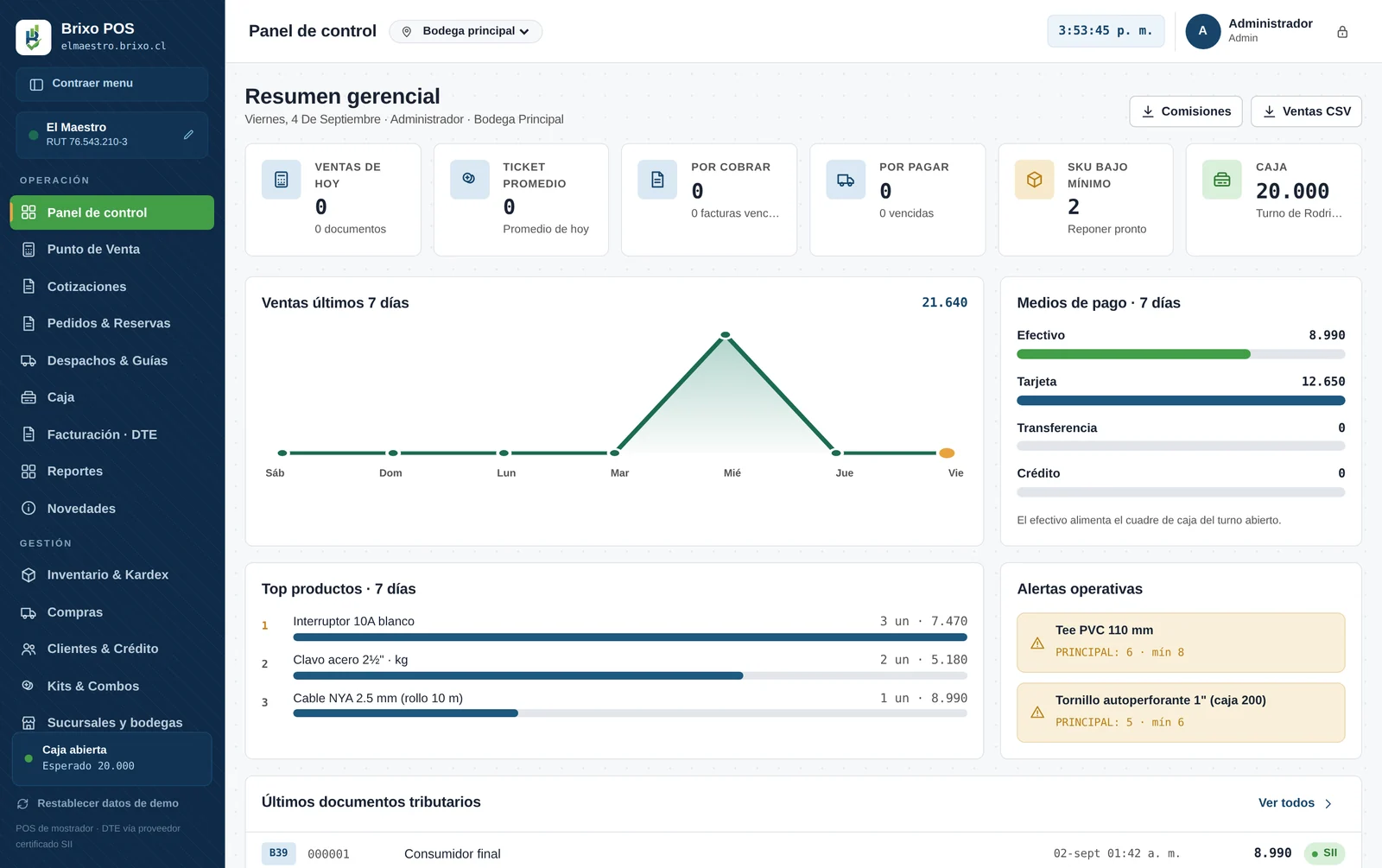Open Reportes in the sidebar

pyautogui.click(x=111, y=472)
